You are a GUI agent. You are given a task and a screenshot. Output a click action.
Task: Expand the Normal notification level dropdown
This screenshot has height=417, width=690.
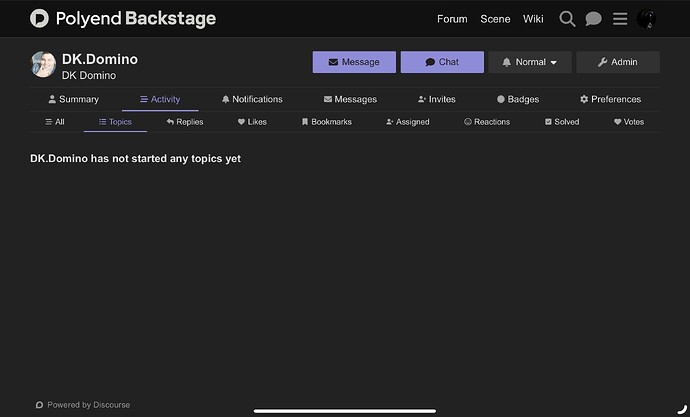530,62
